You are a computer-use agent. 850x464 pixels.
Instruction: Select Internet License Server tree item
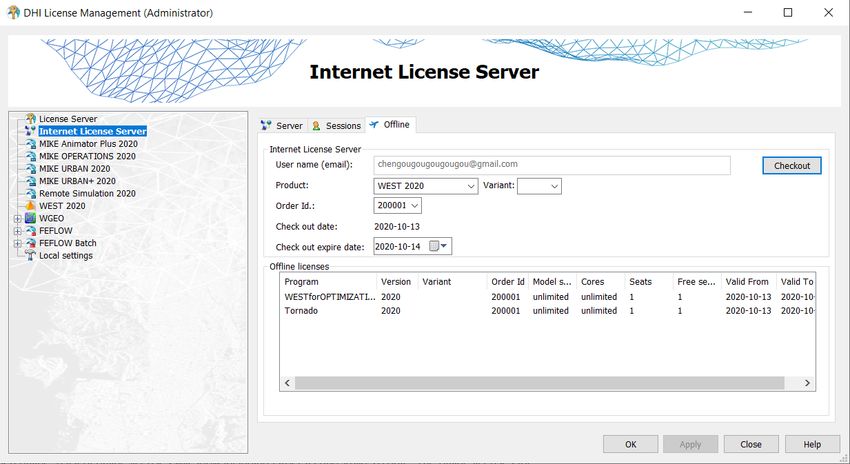[93, 131]
